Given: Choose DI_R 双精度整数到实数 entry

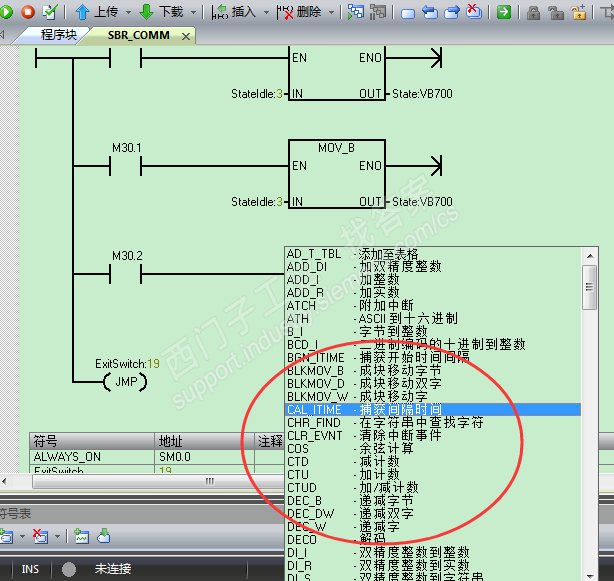Looking at the screenshot, I should [433, 565].
